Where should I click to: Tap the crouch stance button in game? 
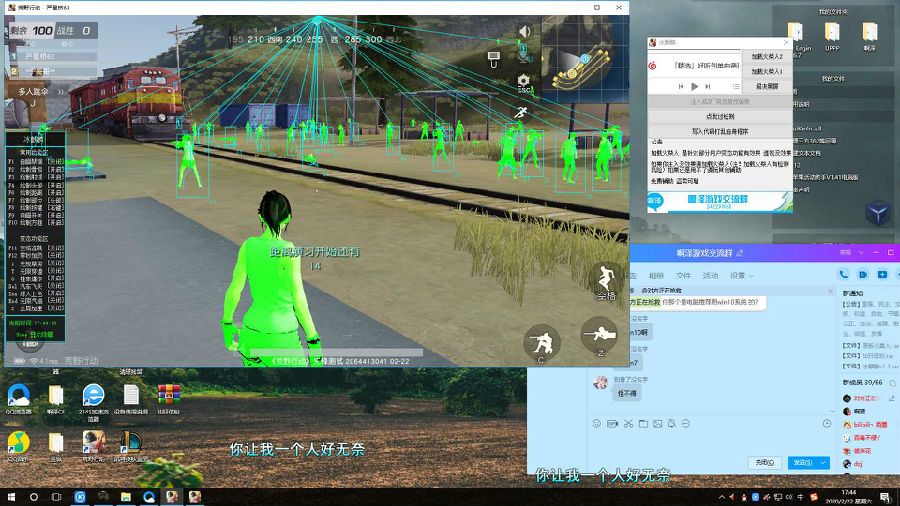click(x=540, y=342)
